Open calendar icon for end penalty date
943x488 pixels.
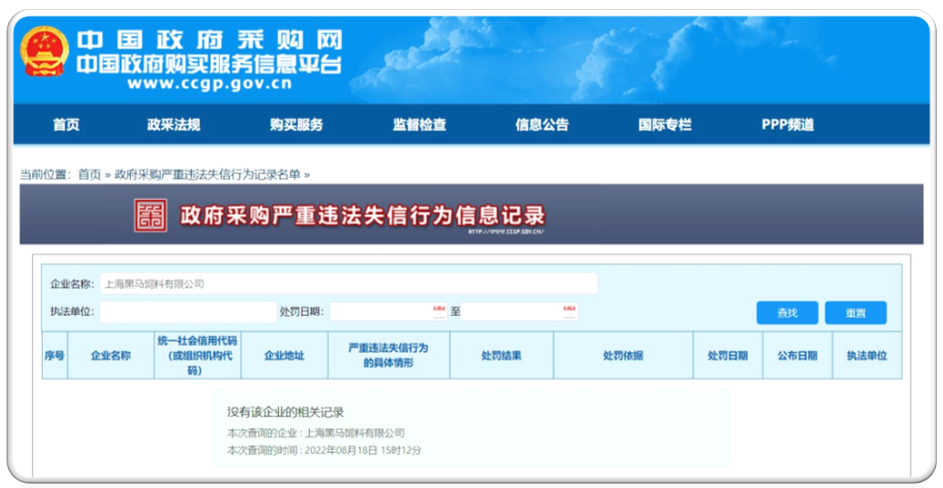point(569,311)
